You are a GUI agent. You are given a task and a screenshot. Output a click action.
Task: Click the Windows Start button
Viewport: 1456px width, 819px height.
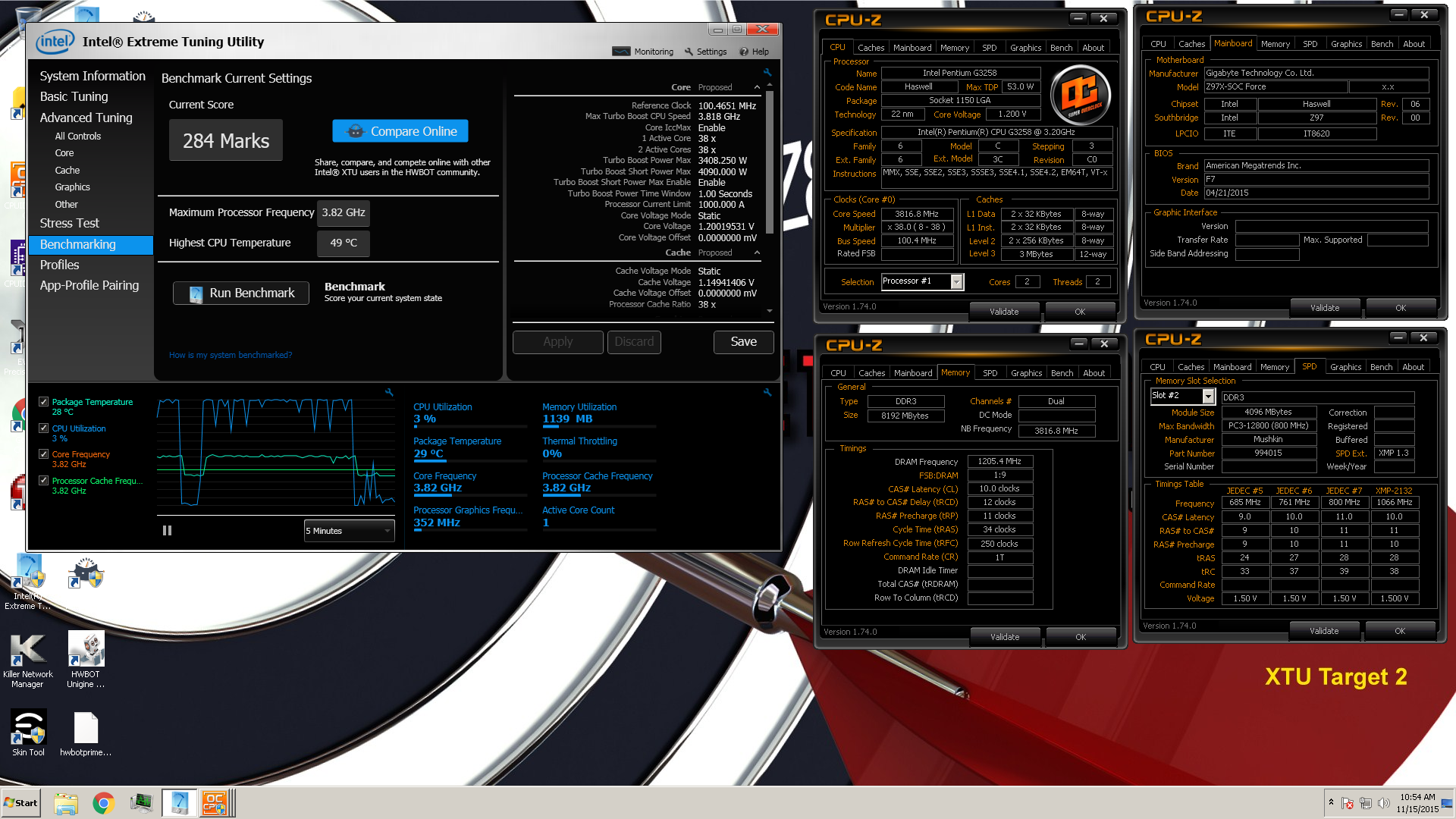21,803
